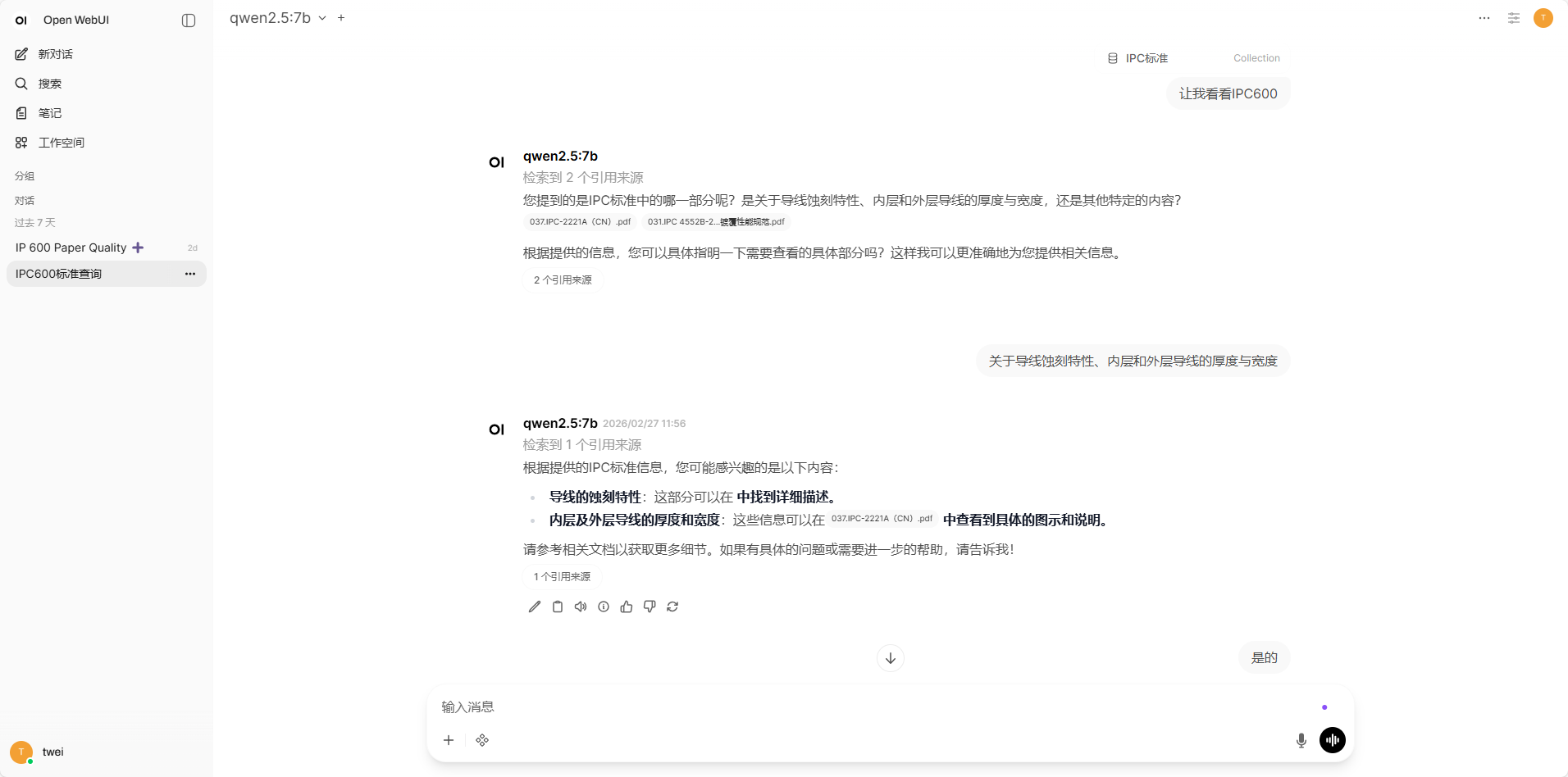Open the chat controls panel
The height and width of the screenshot is (777, 1568).
1513,18
